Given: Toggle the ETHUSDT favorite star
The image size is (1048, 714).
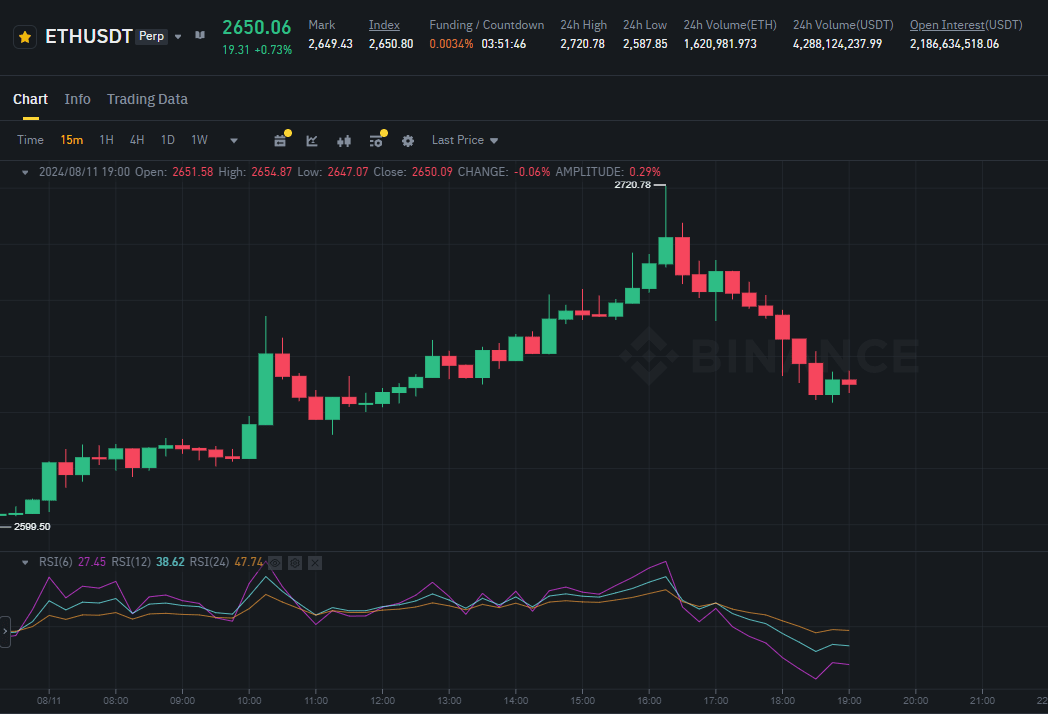Looking at the screenshot, I should (x=25, y=37).
